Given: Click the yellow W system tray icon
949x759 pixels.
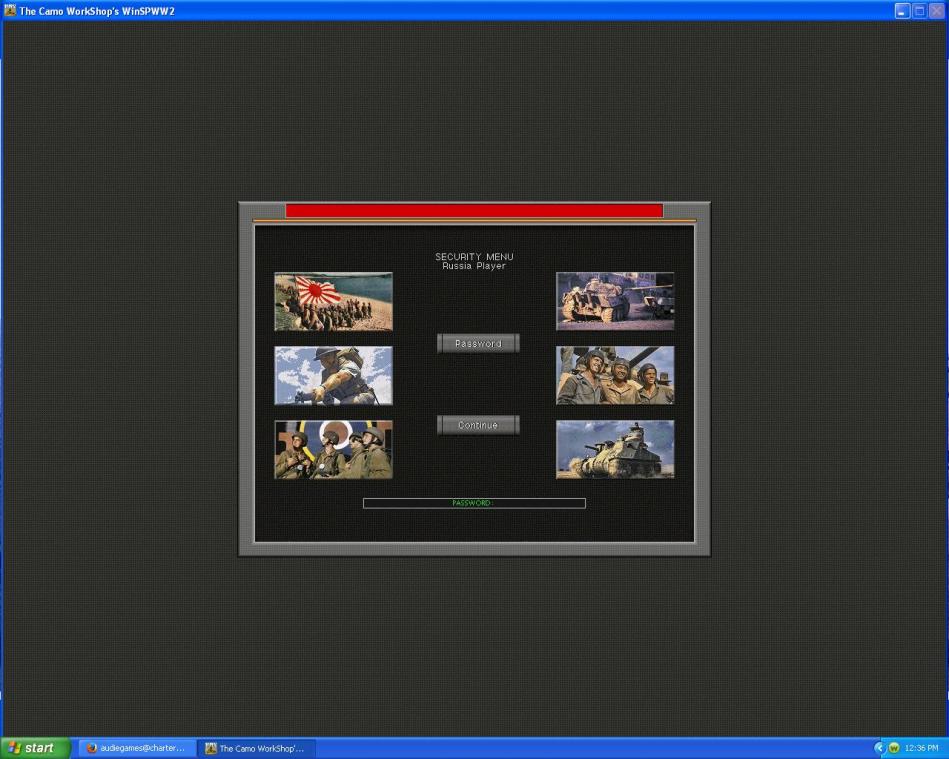Looking at the screenshot, I should 894,748.
